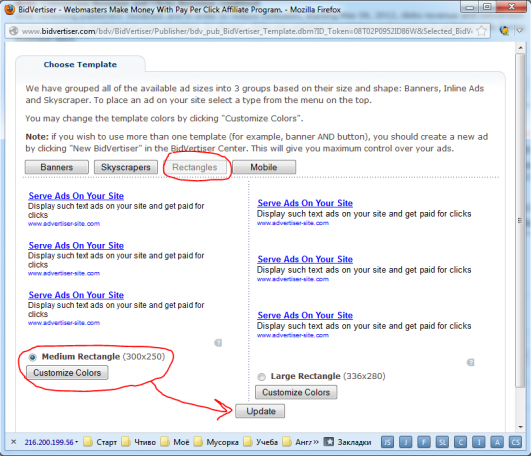This screenshot has height=456, width=531.
Task: Click second Serve Ads link in Large Rectangle
Action: coord(305,259)
